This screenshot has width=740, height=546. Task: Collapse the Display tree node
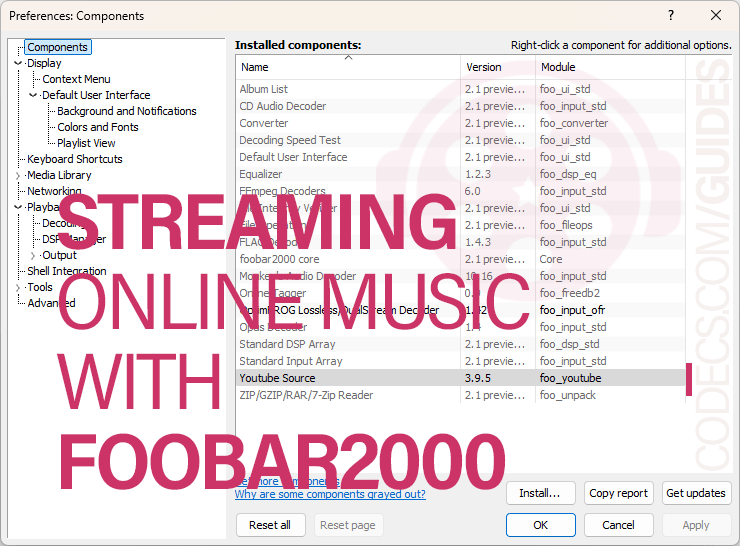18,63
